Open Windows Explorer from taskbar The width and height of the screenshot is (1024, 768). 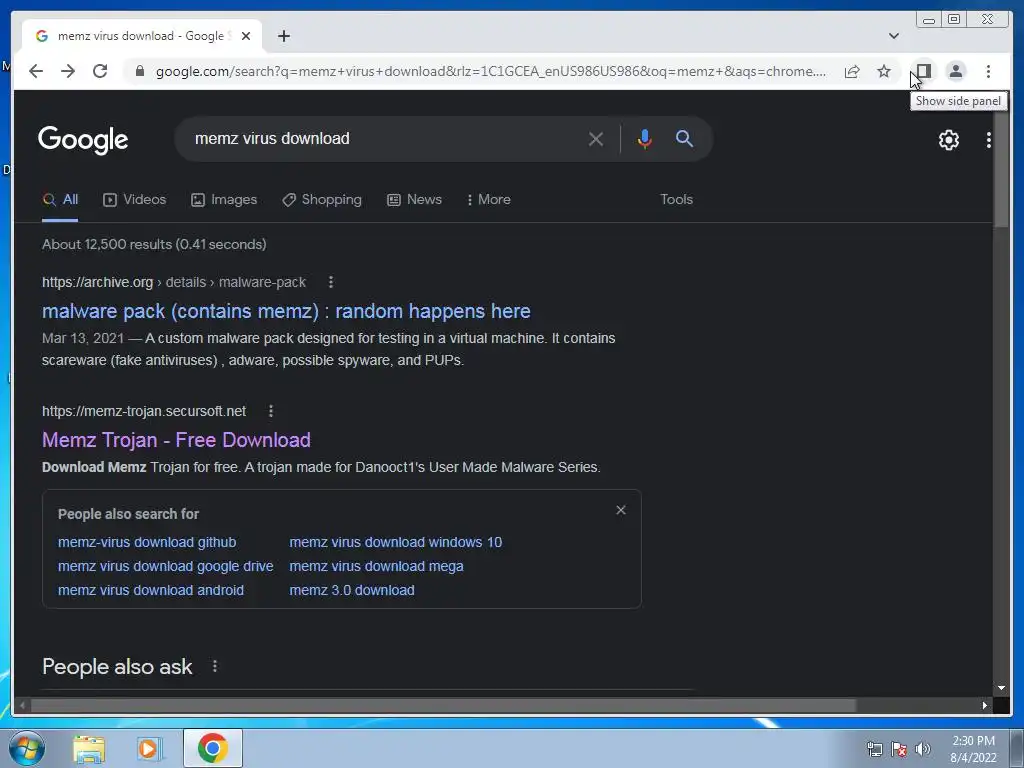tap(89, 749)
